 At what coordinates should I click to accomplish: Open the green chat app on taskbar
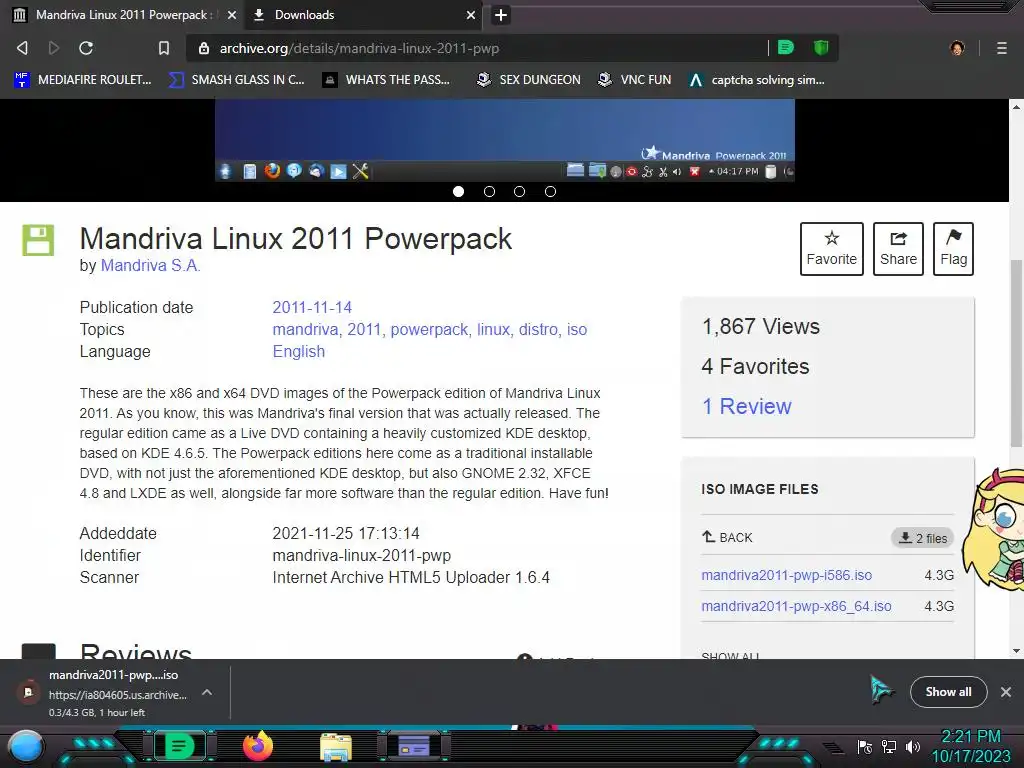pos(178,746)
